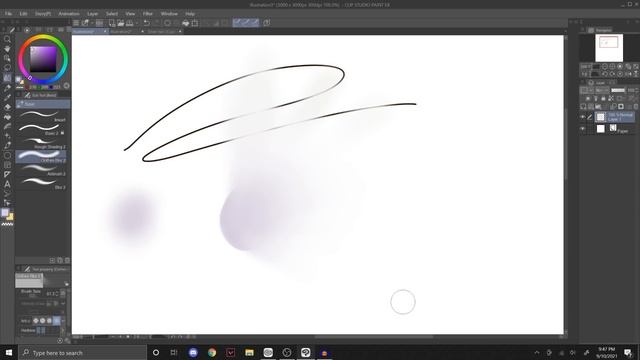Toggle lock layer icon in Layer panel
The height and width of the screenshot is (360, 640).
click(603, 99)
